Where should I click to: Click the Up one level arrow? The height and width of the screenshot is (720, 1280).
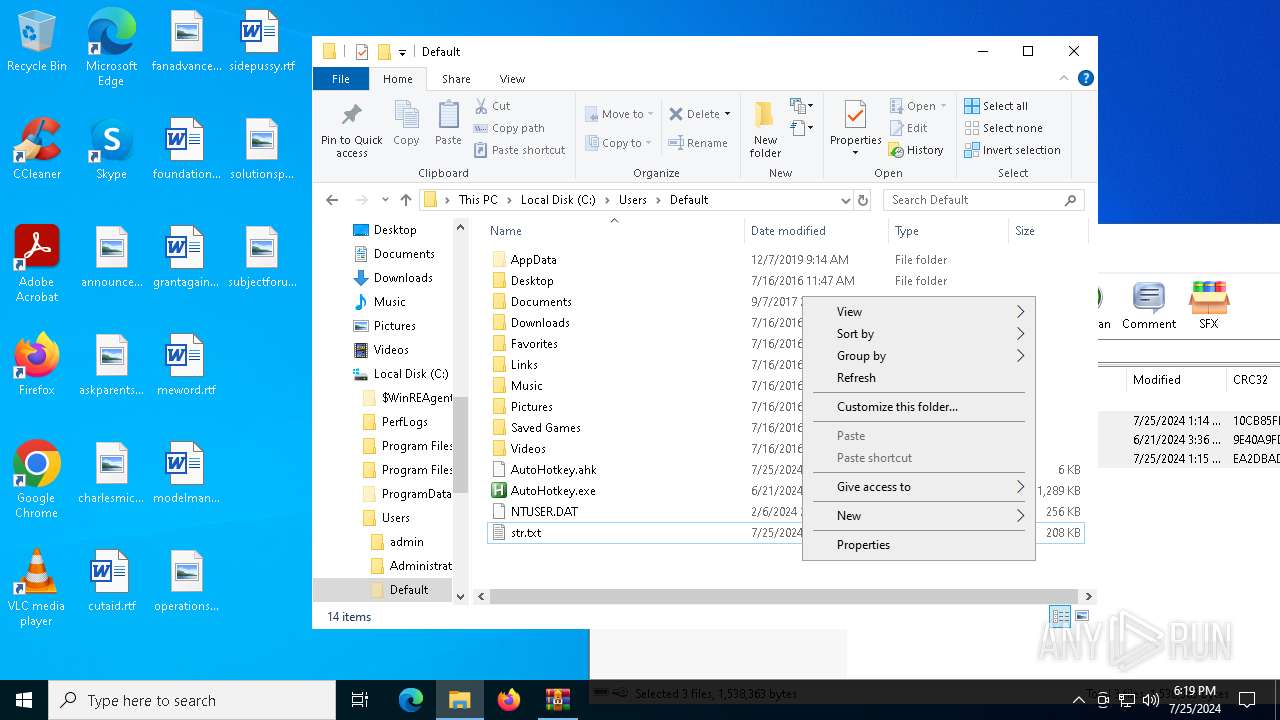[x=405, y=200]
